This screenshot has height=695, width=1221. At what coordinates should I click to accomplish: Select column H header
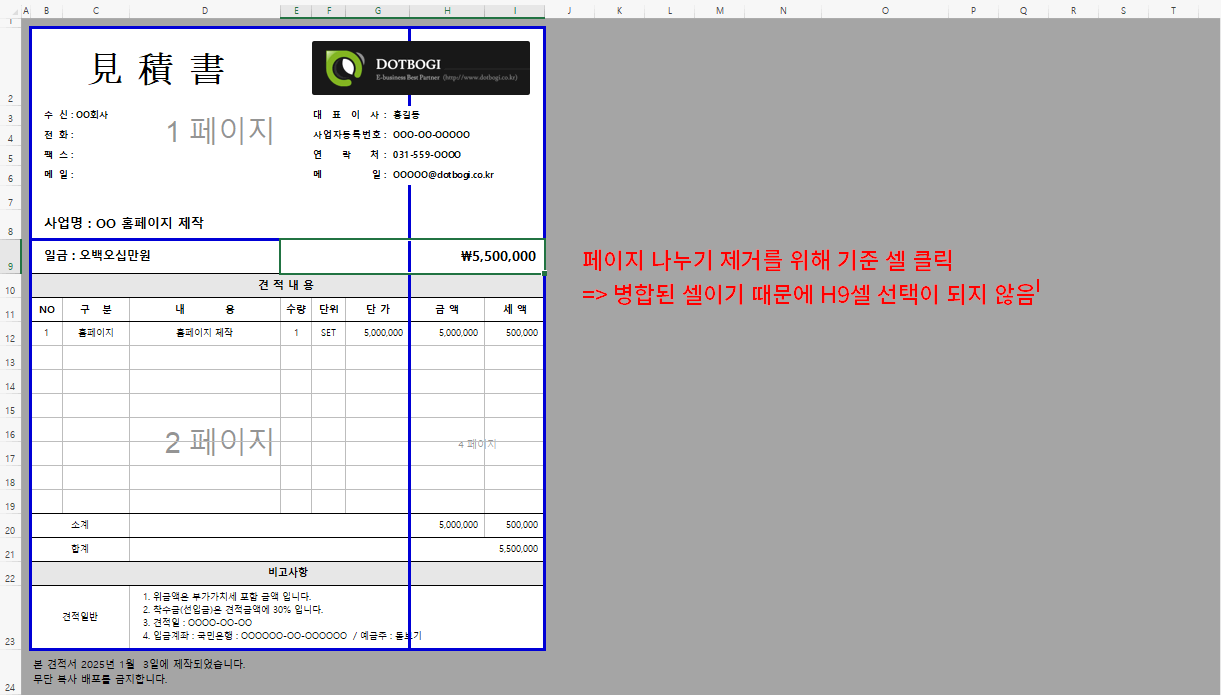click(x=447, y=10)
